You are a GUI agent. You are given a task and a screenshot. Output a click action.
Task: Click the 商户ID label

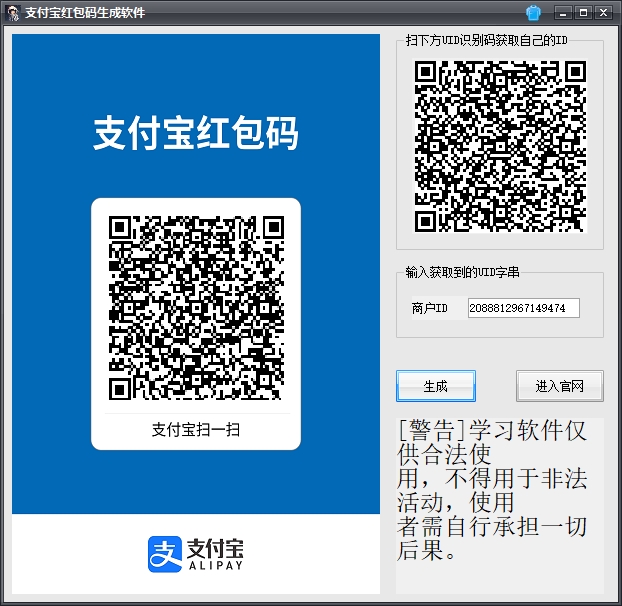(x=430, y=308)
